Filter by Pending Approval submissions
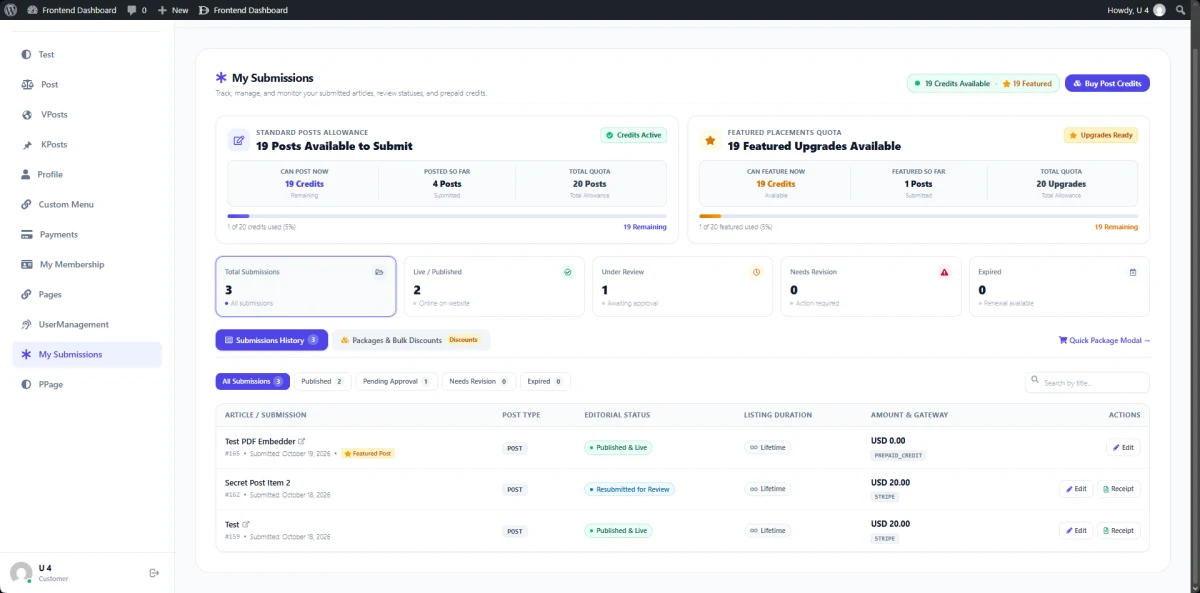Screen dimensions: 1200x593 point(397,381)
